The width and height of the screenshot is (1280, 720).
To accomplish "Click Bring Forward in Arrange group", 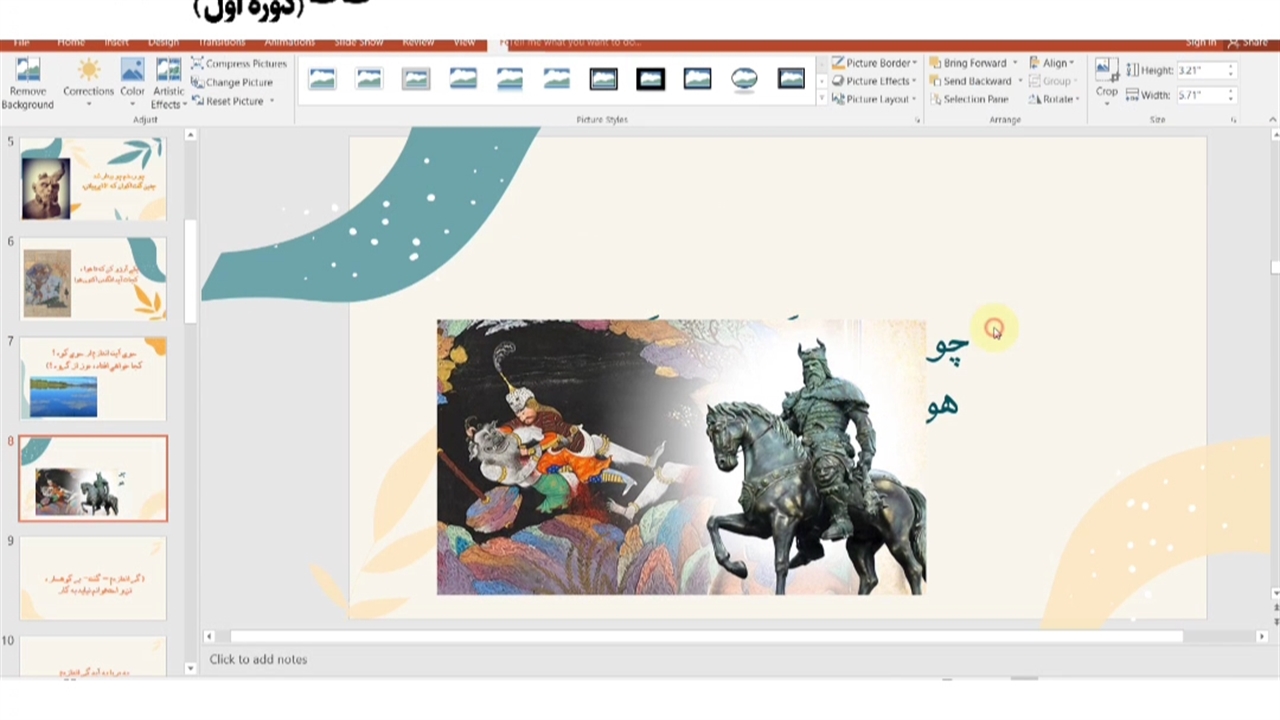I will (x=973, y=63).
